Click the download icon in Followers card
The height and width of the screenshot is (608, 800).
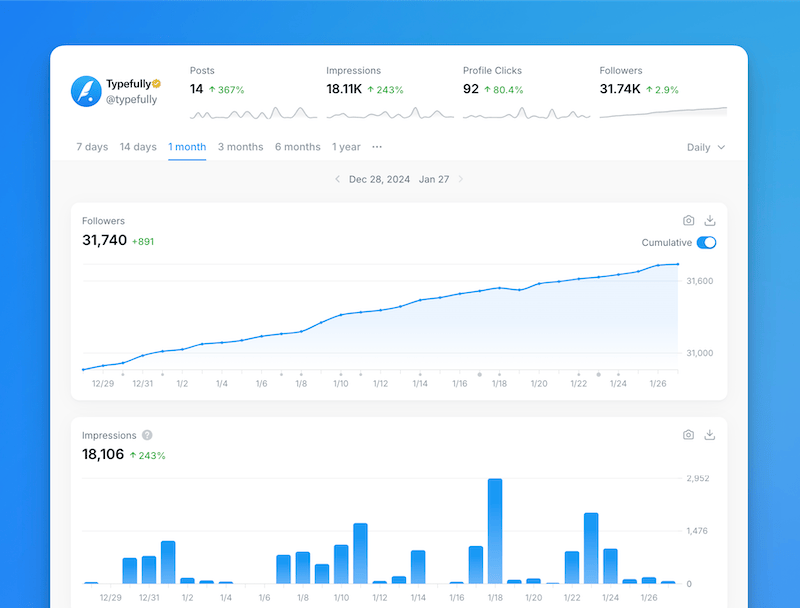pyautogui.click(x=710, y=220)
